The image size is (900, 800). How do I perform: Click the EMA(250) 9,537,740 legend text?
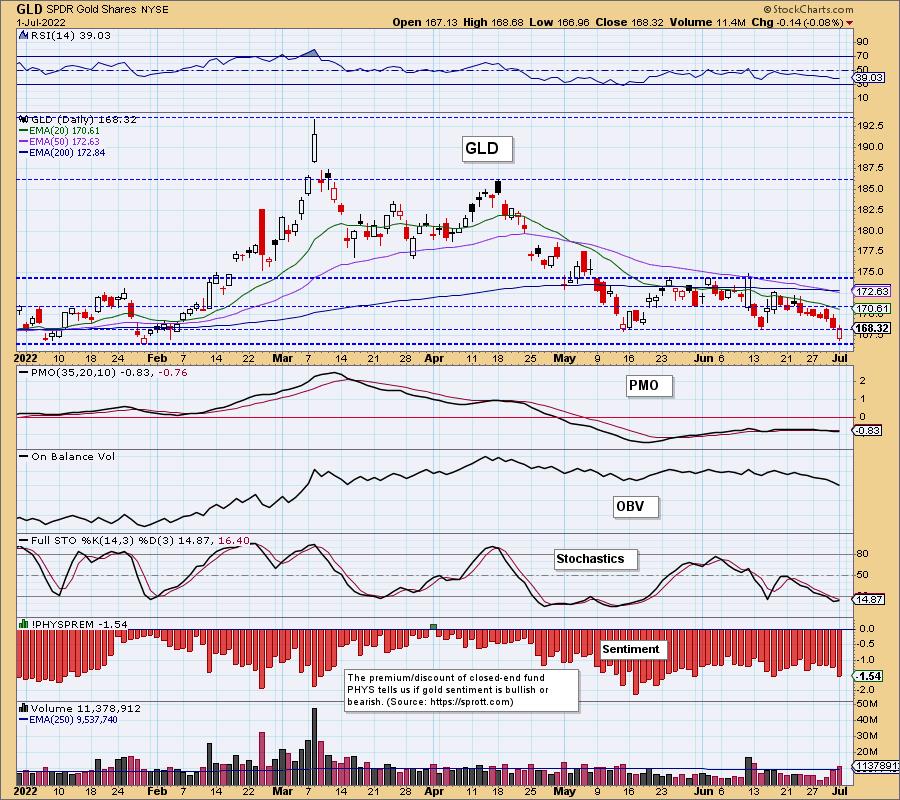coord(73,719)
